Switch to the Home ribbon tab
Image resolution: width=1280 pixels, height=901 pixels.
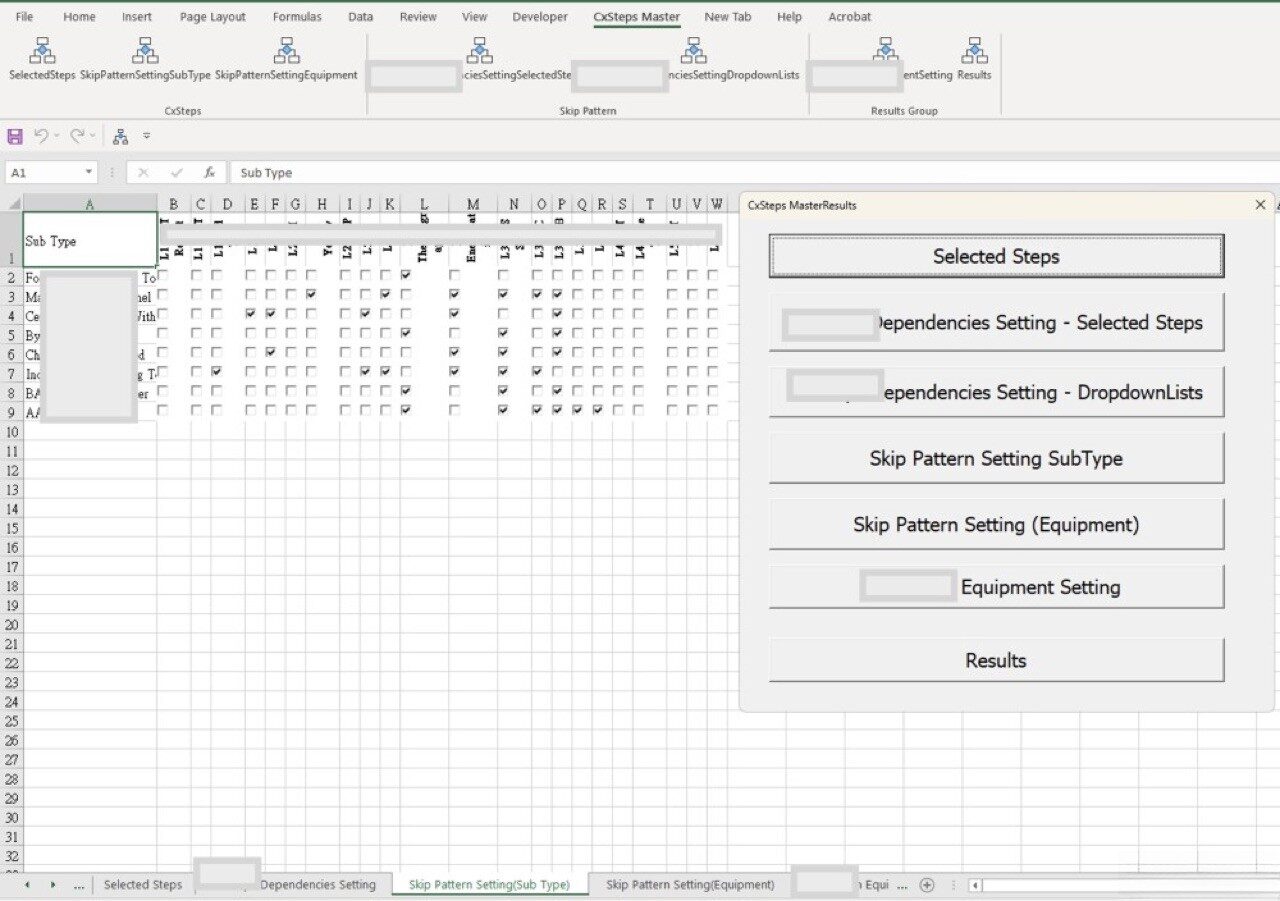coord(79,17)
